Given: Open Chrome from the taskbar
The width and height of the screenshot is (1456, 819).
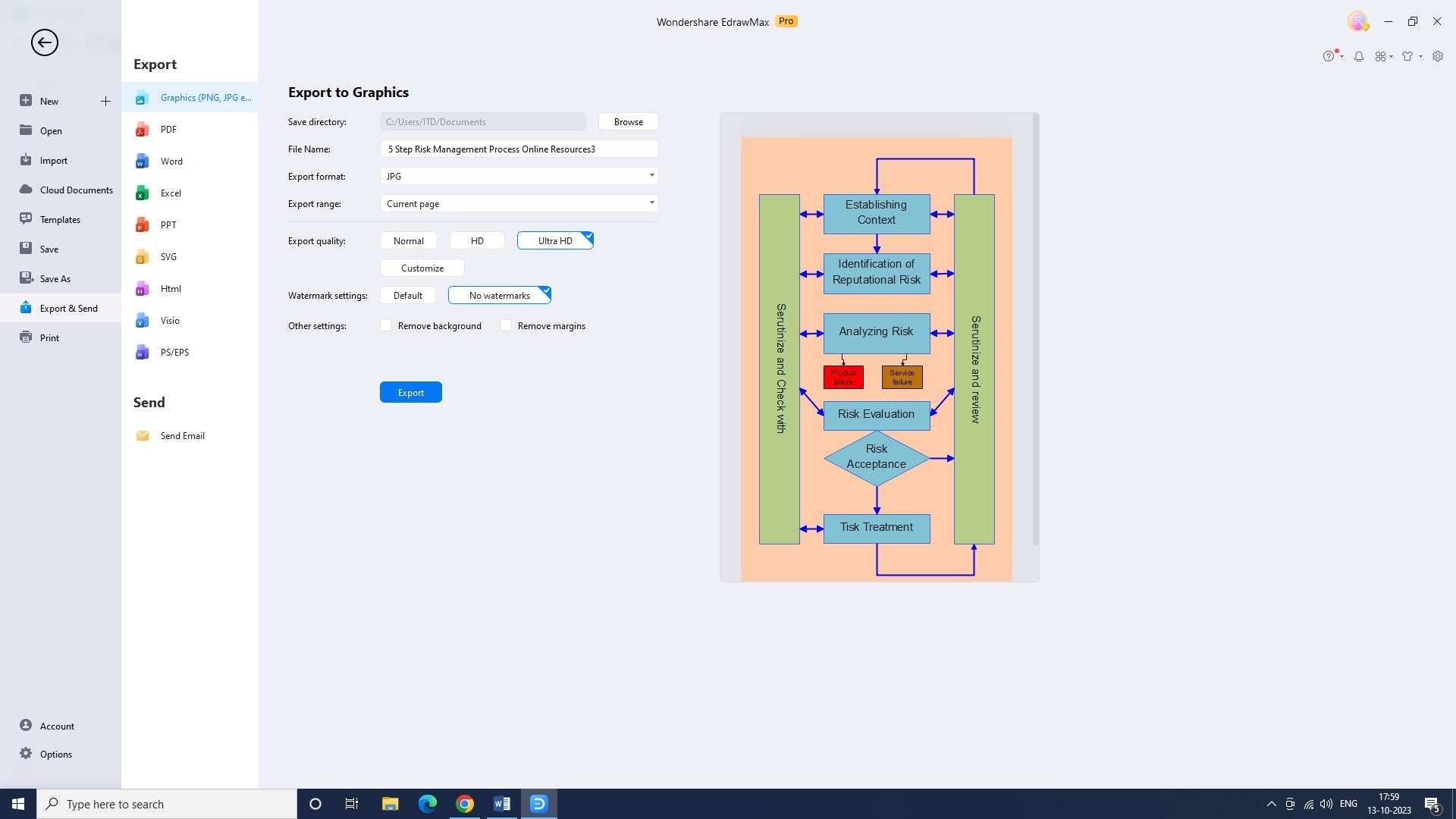Looking at the screenshot, I should 465,804.
